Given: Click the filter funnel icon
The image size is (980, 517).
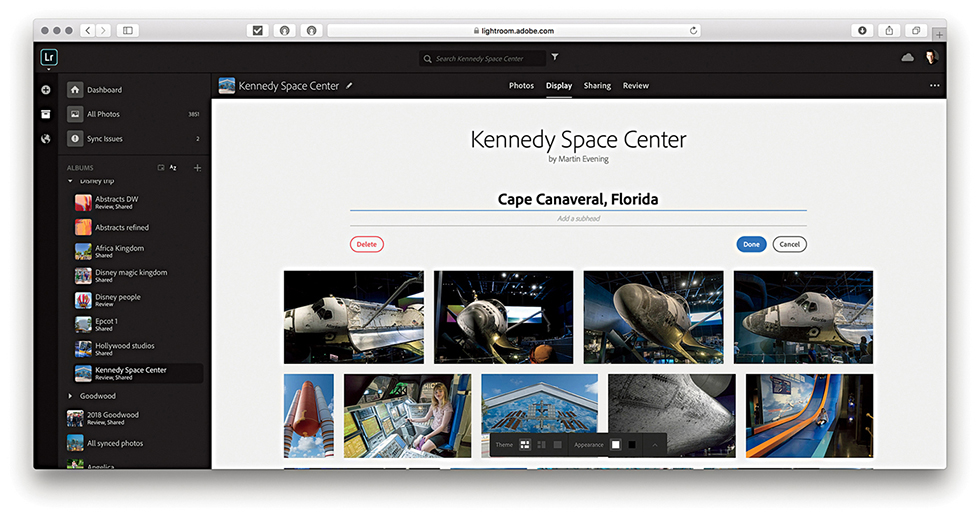Looking at the screenshot, I should (x=554, y=57).
